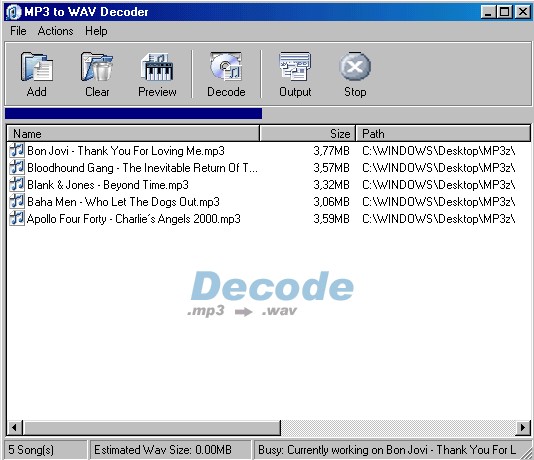Click the horizontal scrollbar left arrow
The width and height of the screenshot is (534, 460).
(x=14, y=427)
